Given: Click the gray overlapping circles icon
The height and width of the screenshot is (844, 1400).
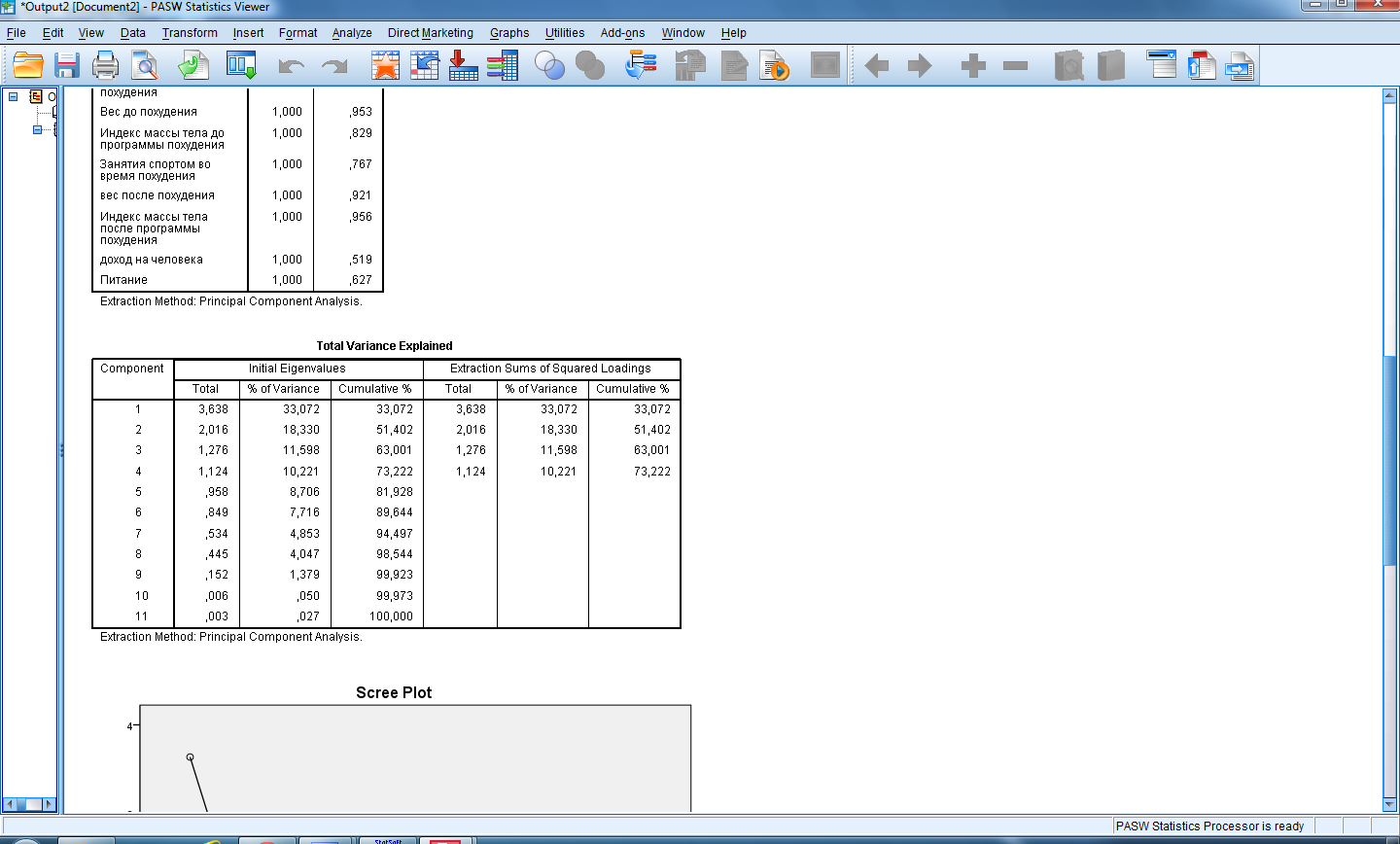Looking at the screenshot, I should [x=590, y=66].
